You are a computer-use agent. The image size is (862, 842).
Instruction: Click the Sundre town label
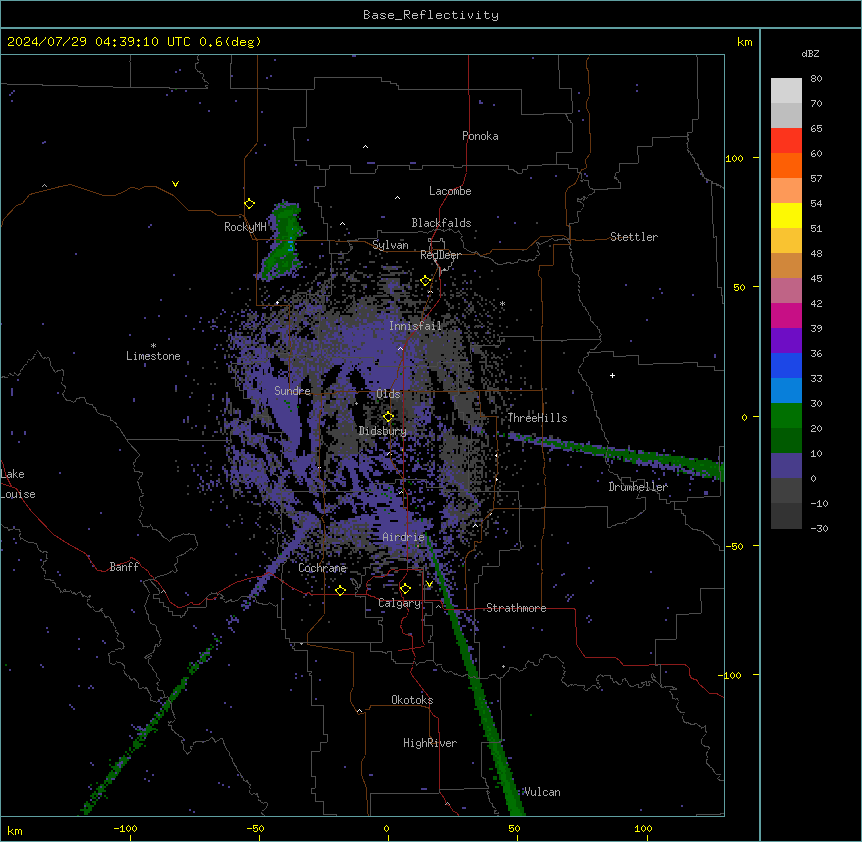(292, 391)
